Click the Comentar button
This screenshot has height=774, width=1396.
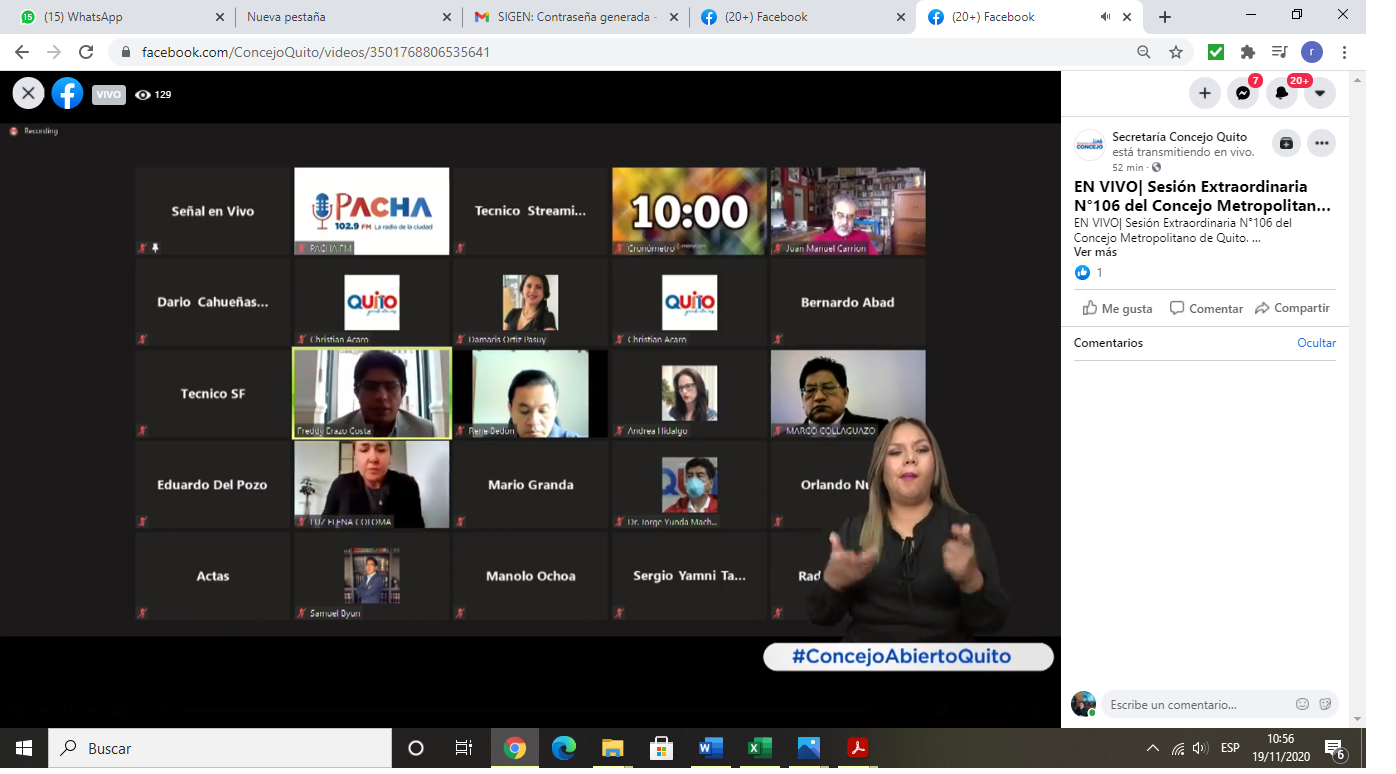click(1206, 308)
